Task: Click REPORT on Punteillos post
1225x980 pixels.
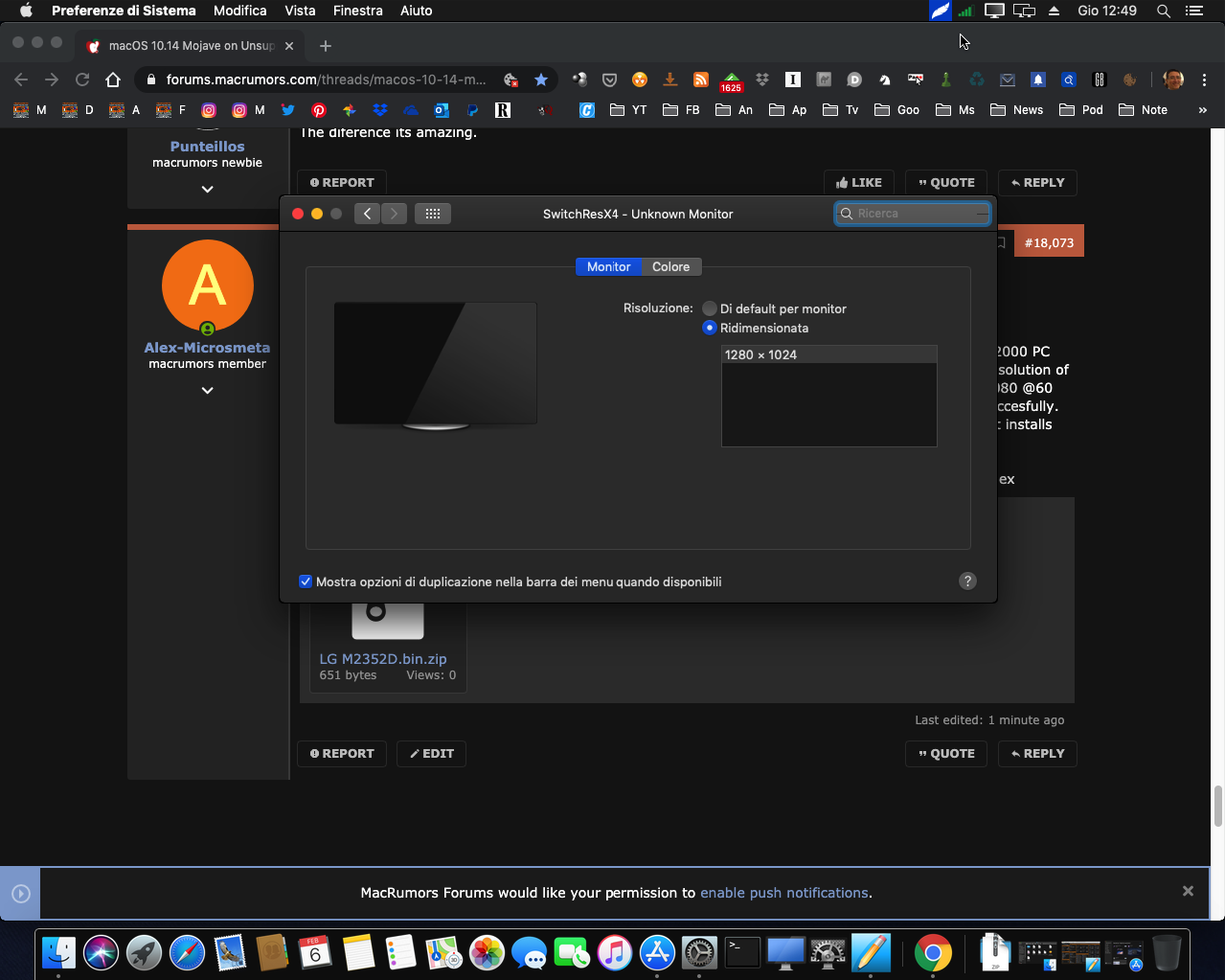Action: pos(342,182)
